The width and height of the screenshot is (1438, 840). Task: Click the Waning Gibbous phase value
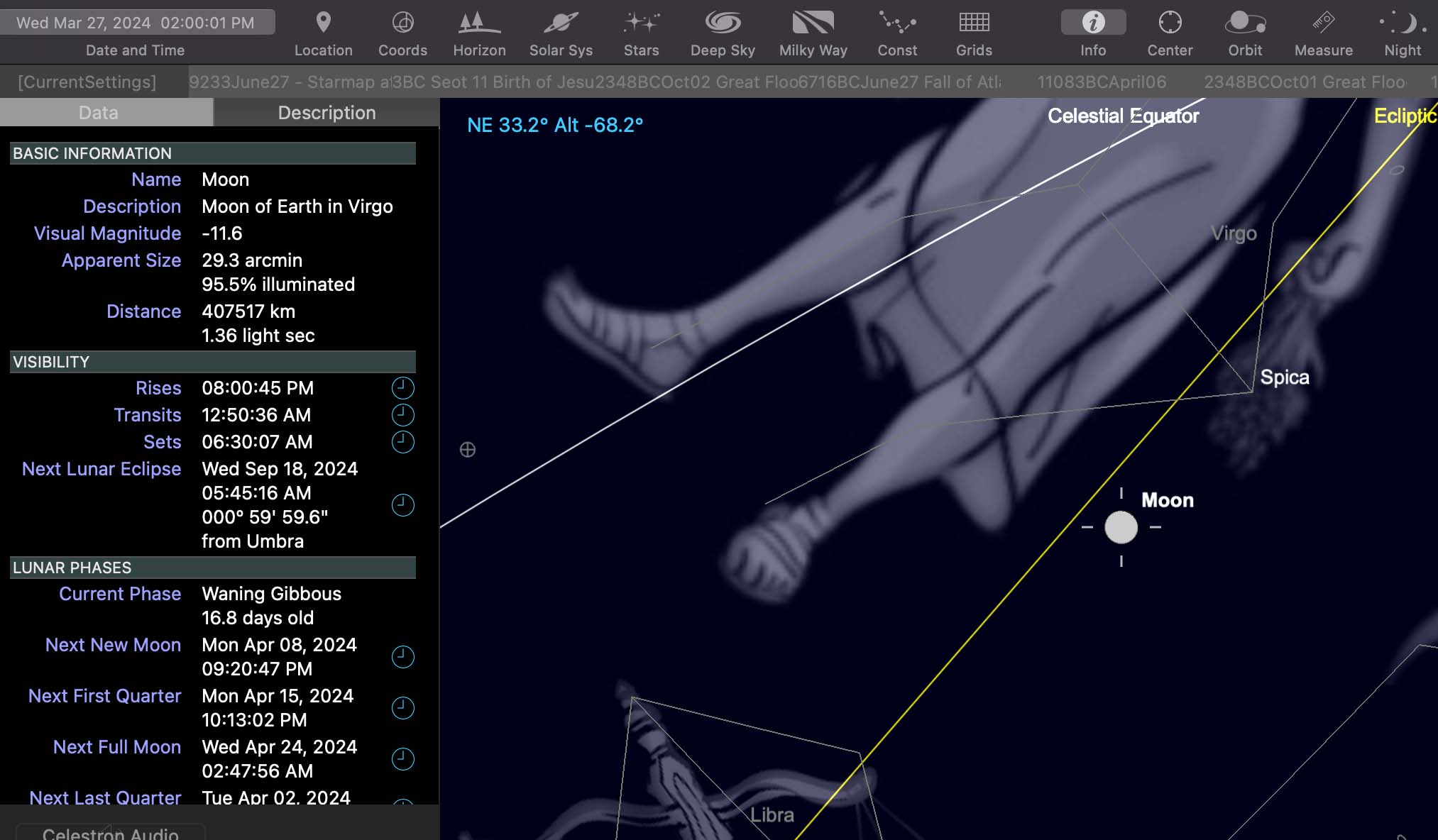coord(271,594)
